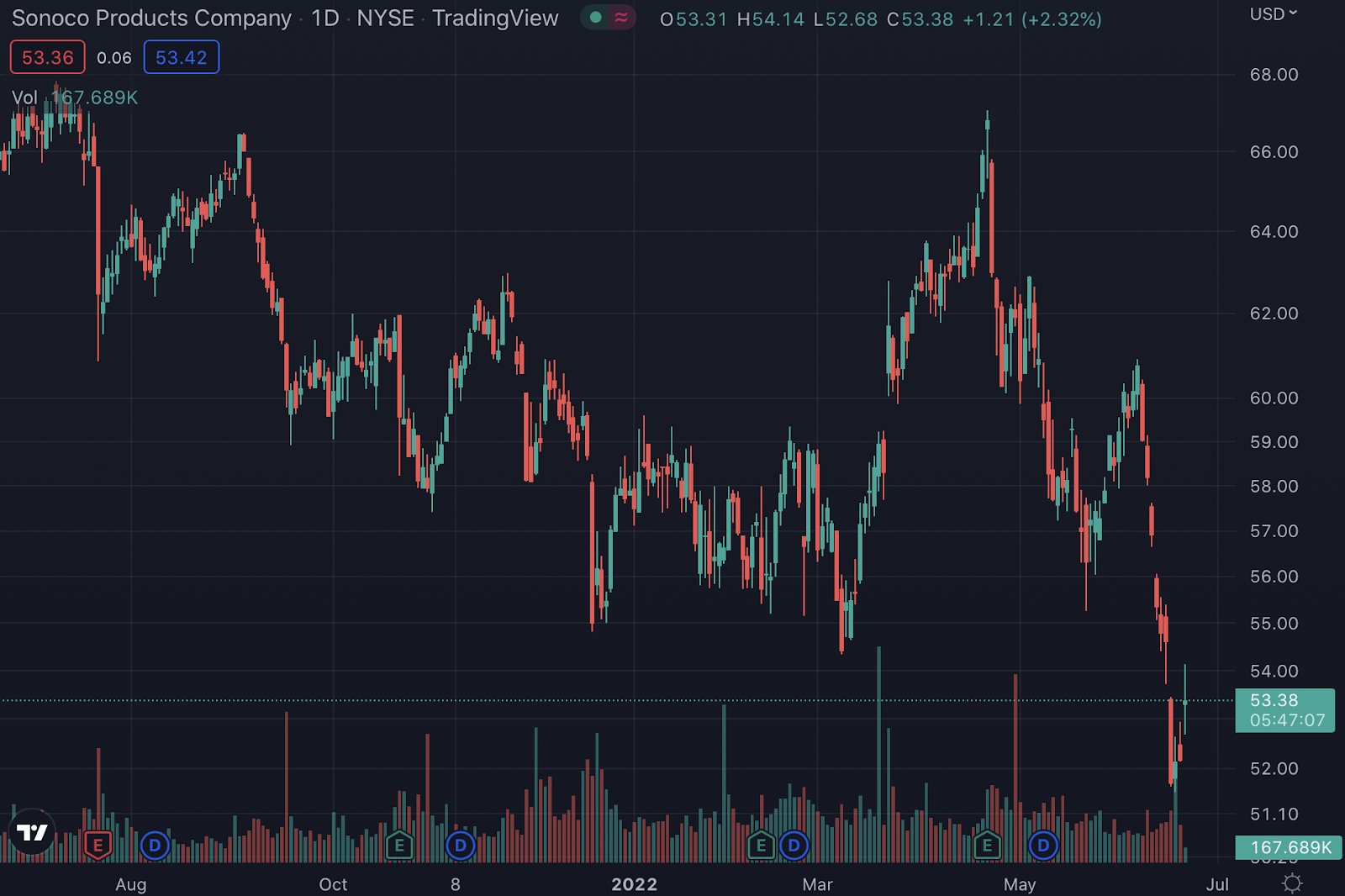
Task: Click the TradingView text in the title
Action: (495, 18)
